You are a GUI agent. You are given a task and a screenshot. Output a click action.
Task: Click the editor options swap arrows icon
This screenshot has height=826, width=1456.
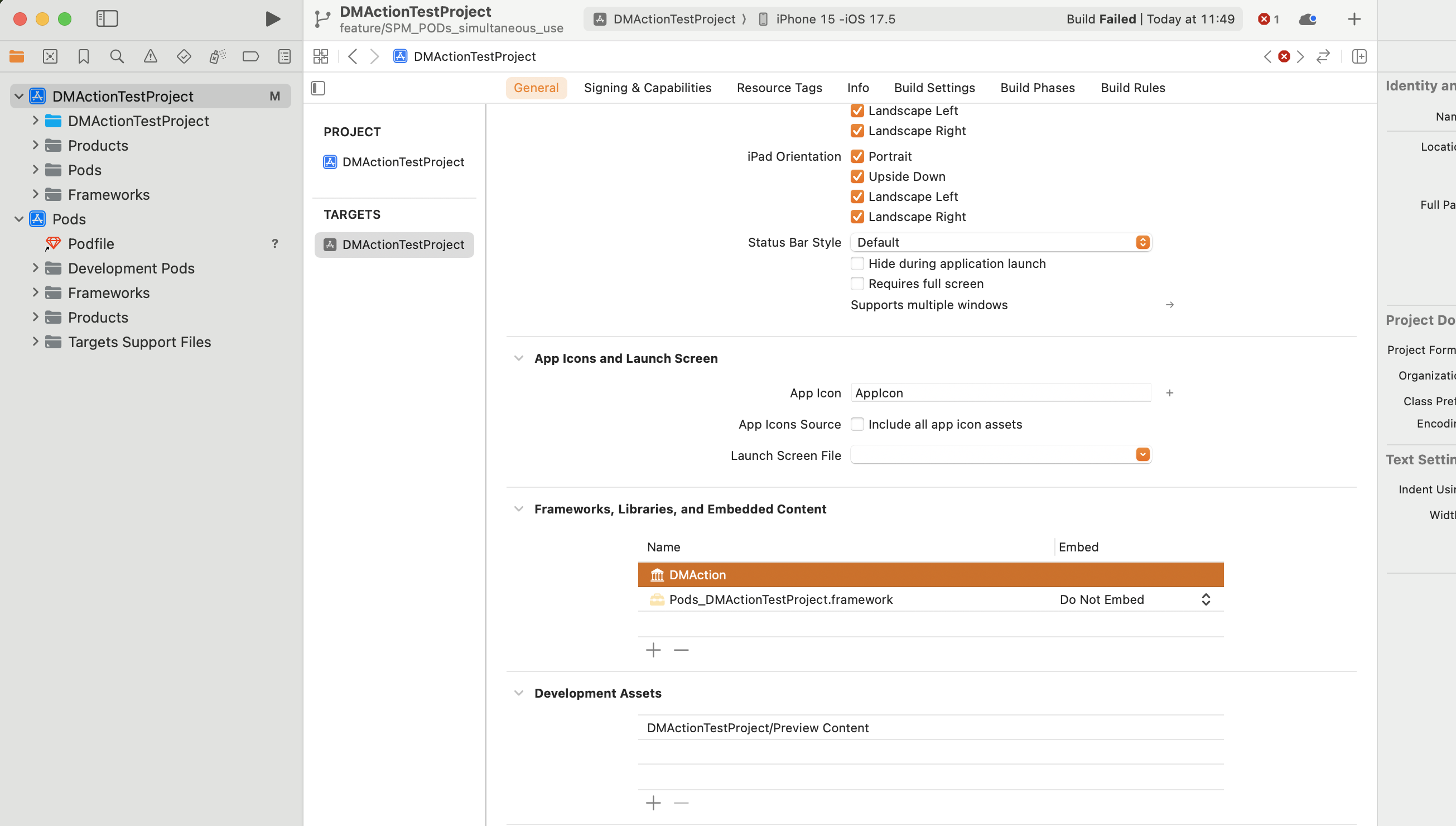pos(1323,56)
